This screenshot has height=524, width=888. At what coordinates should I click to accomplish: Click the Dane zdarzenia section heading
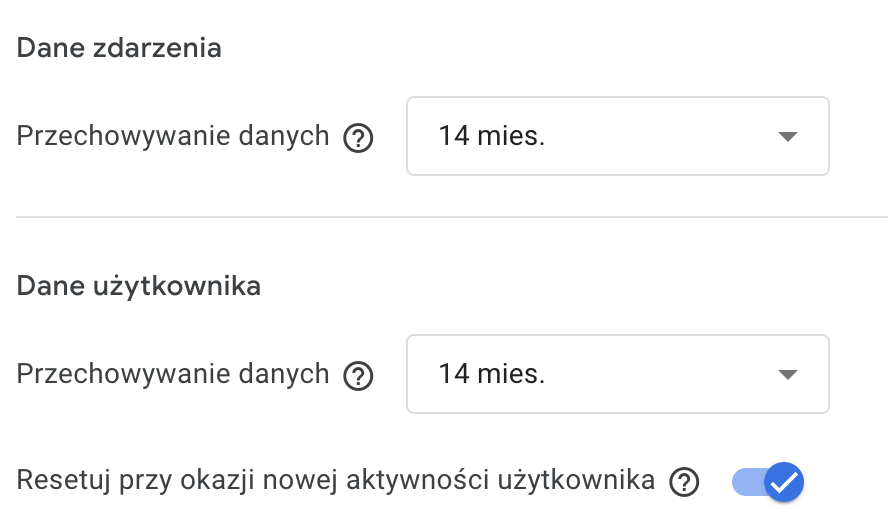pos(119,48)
